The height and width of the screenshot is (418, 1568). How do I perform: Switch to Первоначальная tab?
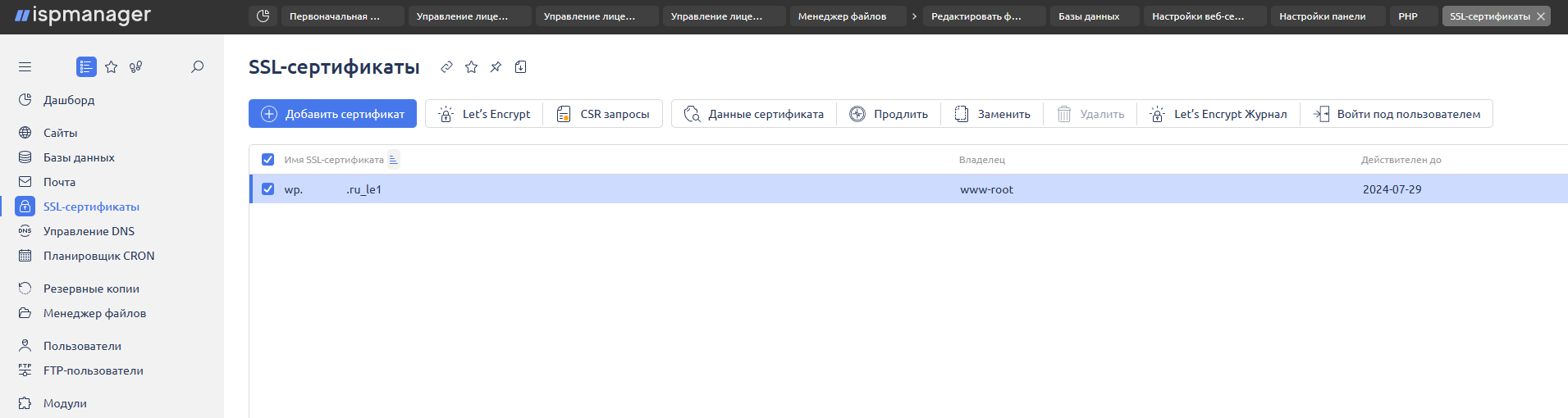click(x=343, y=16)
